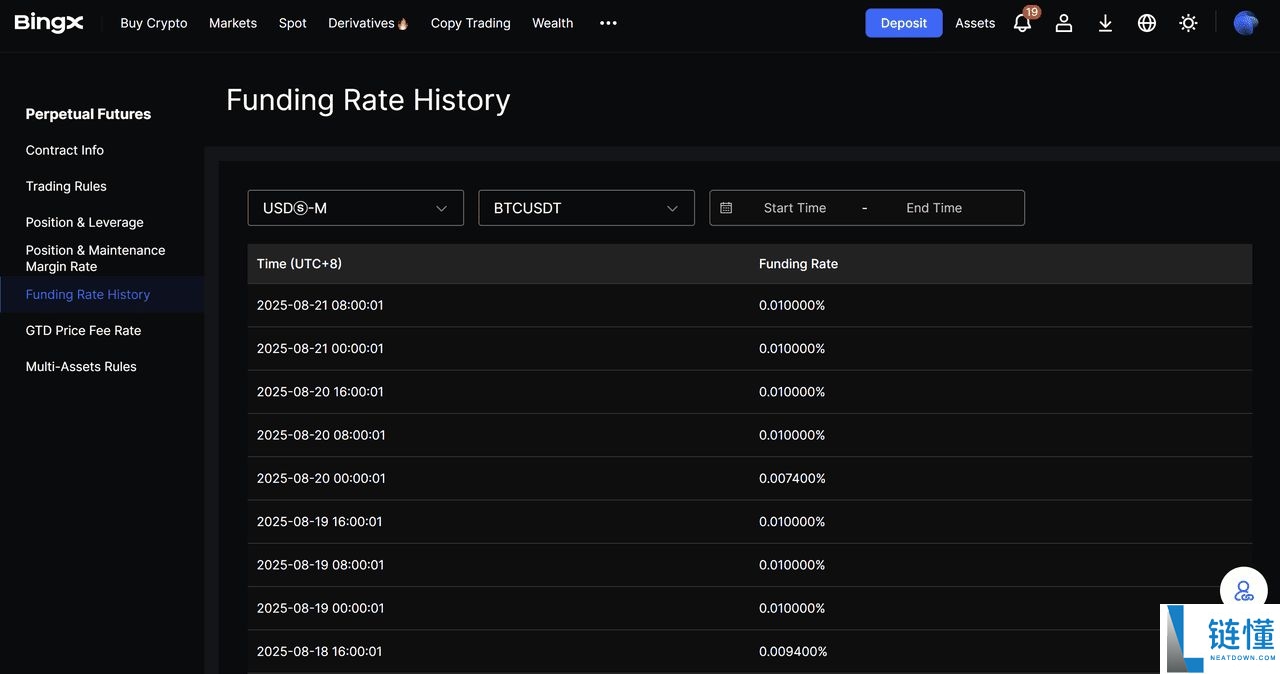This screenshot has width=1280, height=674.
Task: Open the customer support chat bubble
Action: pyautogui.click(x=1243, y=590)
